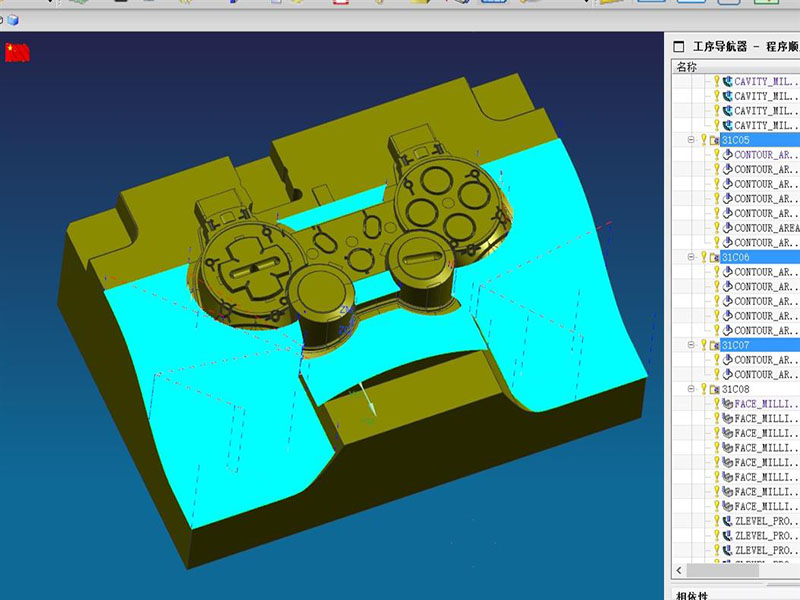Open the 相依性 panel section
Screen dimensions: 800x600
pyautogui.click(x=692, y=596)
